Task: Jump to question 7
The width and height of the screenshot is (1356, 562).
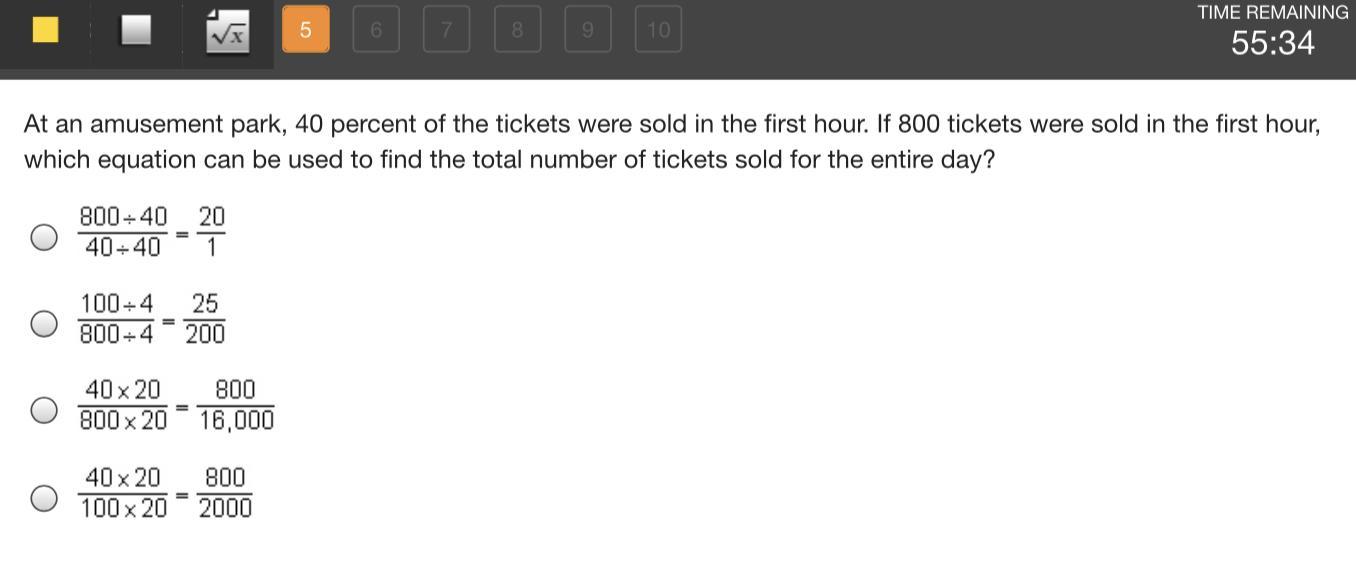Action: point(446,30)
